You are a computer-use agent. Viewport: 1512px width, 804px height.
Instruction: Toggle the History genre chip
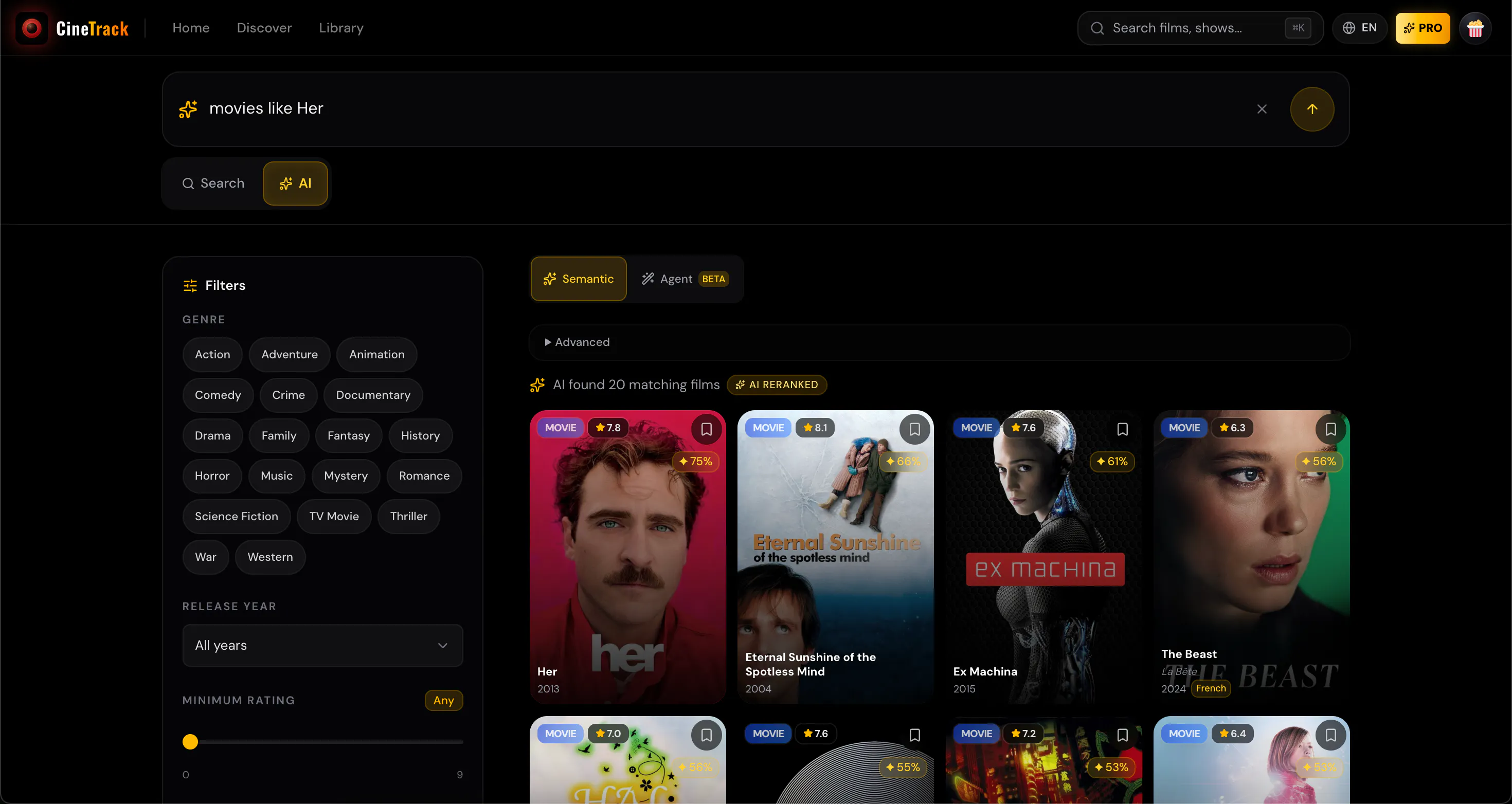(420, 435)
